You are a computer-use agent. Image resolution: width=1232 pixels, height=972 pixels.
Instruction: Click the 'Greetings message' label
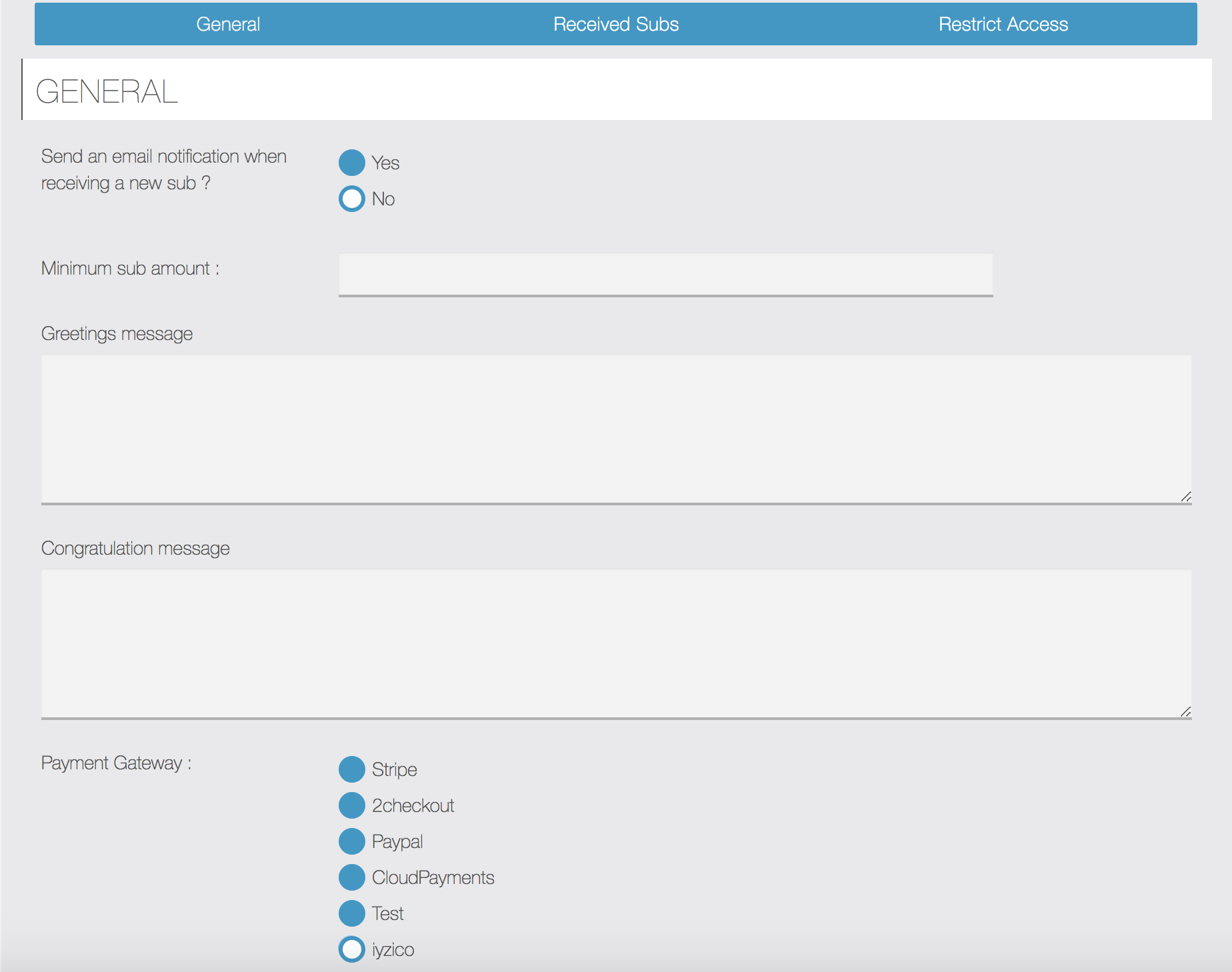point(117,333)
